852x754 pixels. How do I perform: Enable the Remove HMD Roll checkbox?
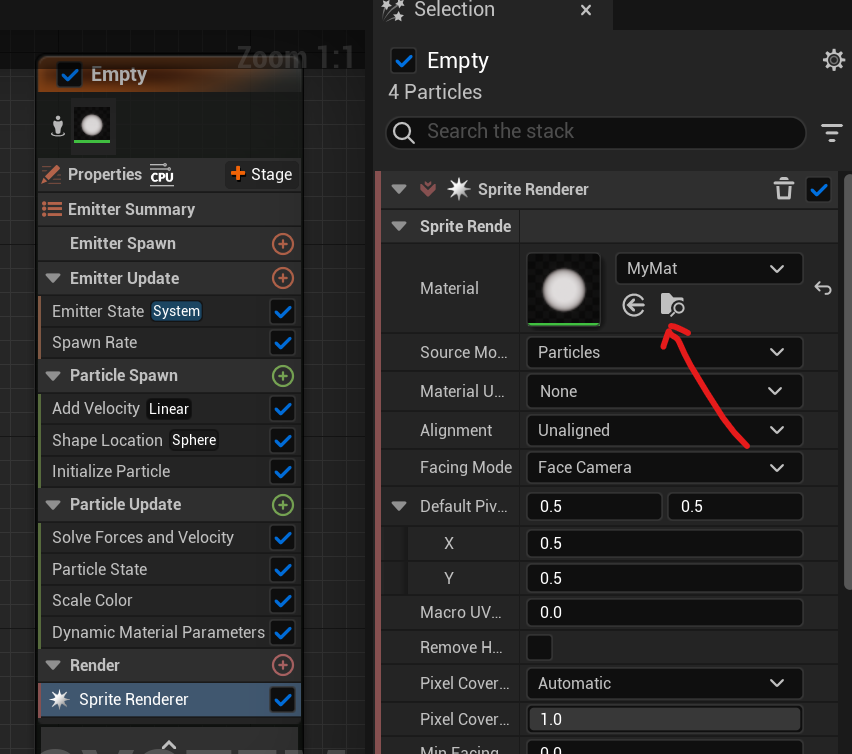[x=540, y=648]
